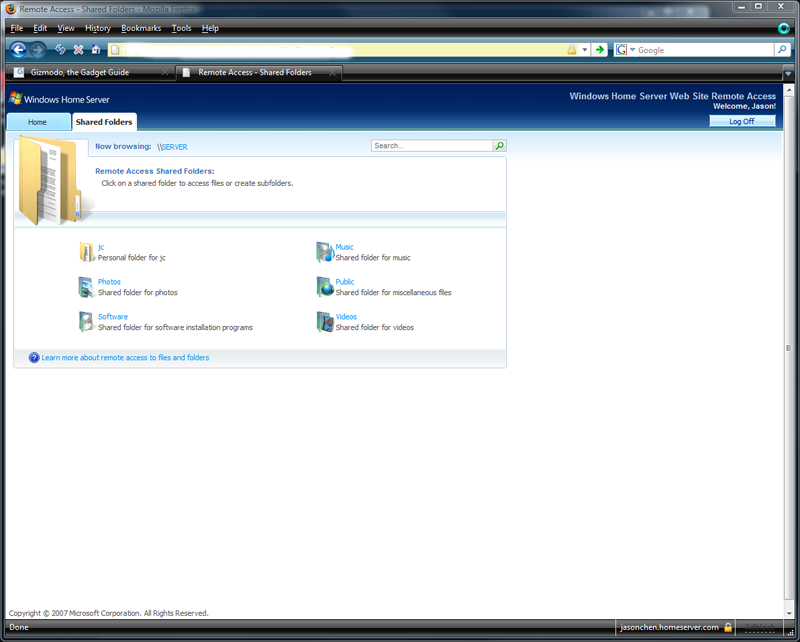Open the Bookmarks menu
The width and height of the screenshot is (800, 642).
point(141,28)
